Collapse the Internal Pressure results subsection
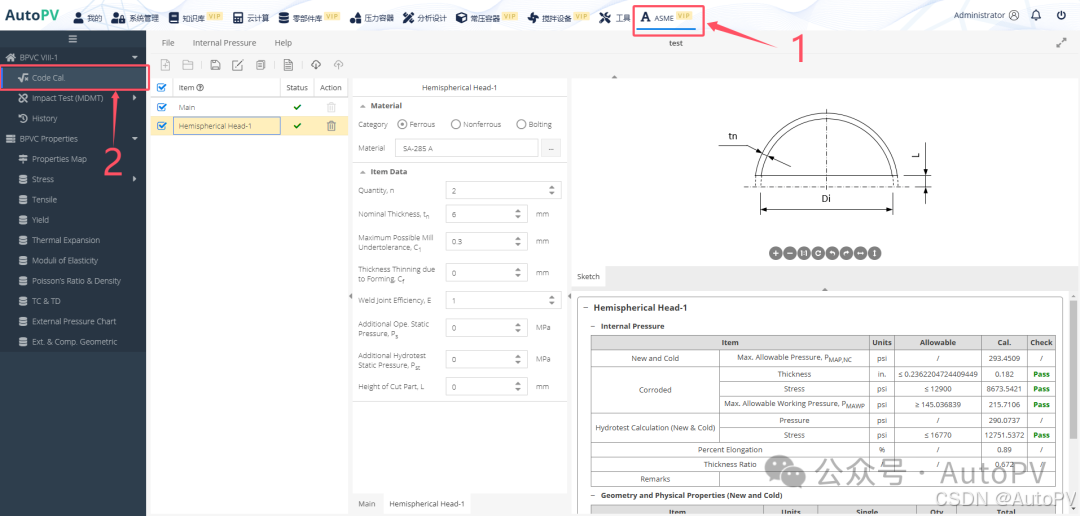The height and width of the screenshot is (516, 1080). point(593,327)
